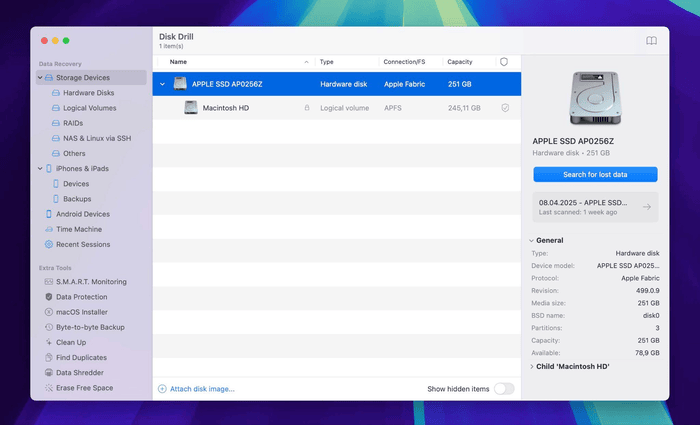Click the '499.0.9' revision value
Screen dimensions: 700x425
tap(648, 291)
